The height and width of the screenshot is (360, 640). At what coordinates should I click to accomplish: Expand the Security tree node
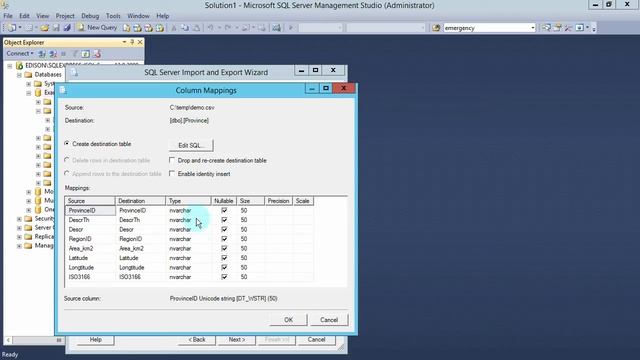19,219
